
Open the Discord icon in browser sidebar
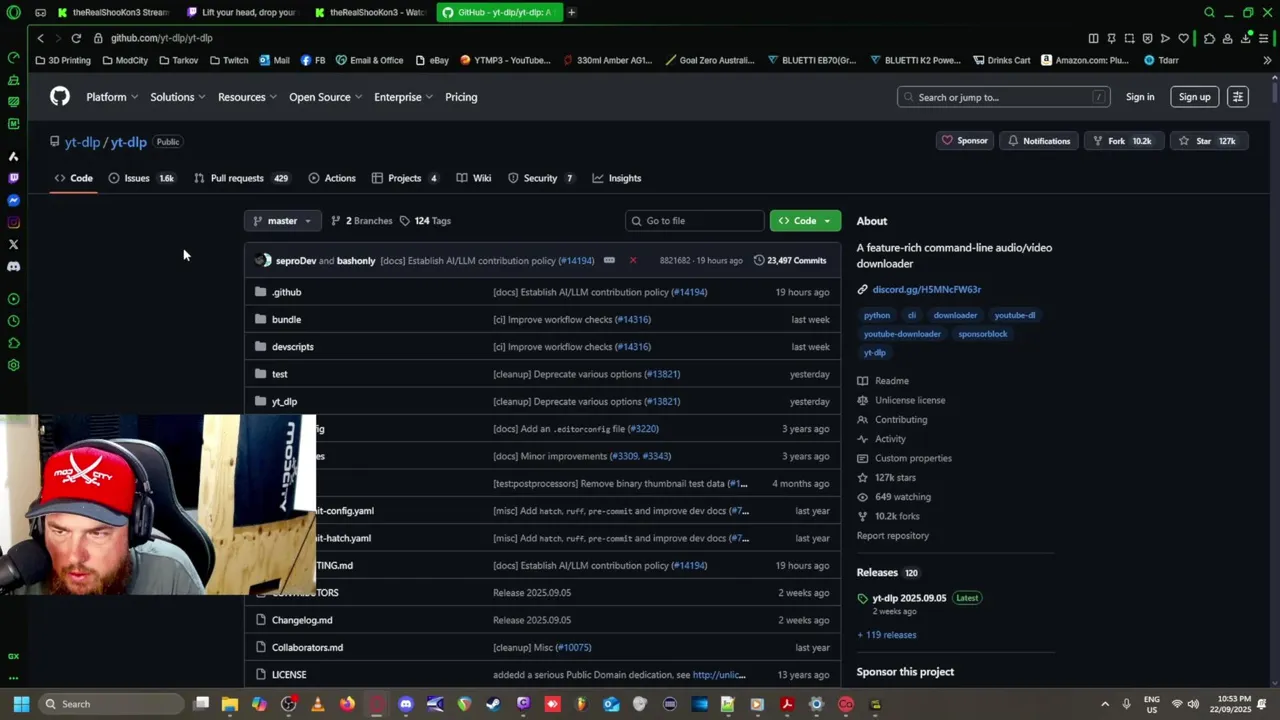pyautogui.click(x=13, y=267)
